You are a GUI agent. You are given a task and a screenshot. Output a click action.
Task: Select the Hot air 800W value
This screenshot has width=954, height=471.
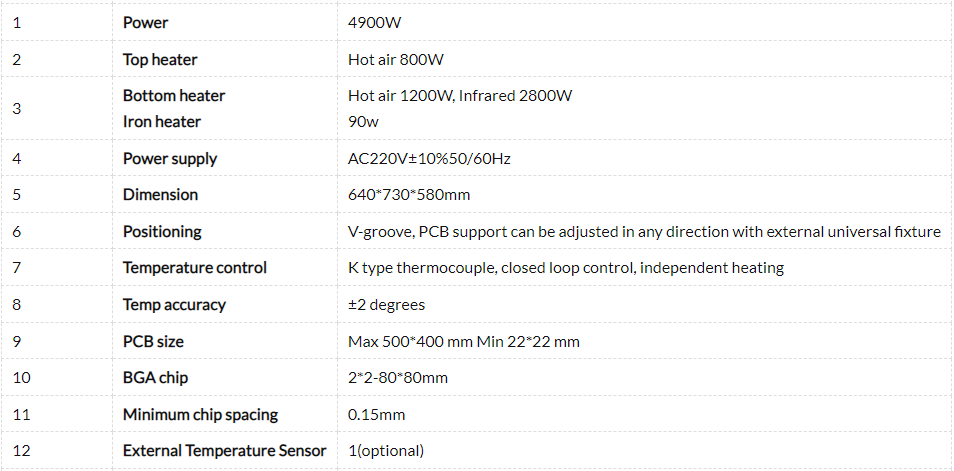tap(395, 59)
